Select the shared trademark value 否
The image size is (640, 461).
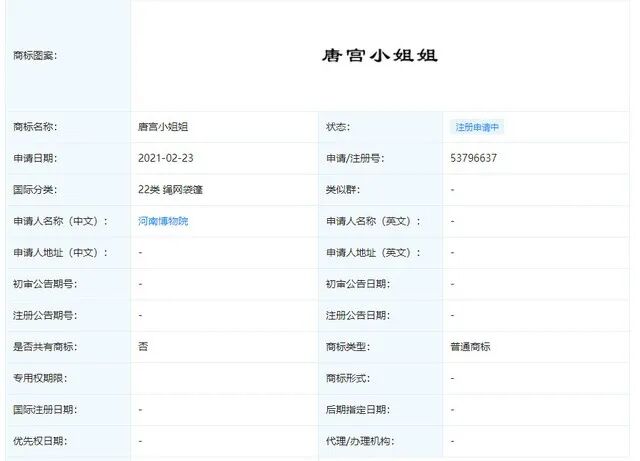(x=143, y=347)
